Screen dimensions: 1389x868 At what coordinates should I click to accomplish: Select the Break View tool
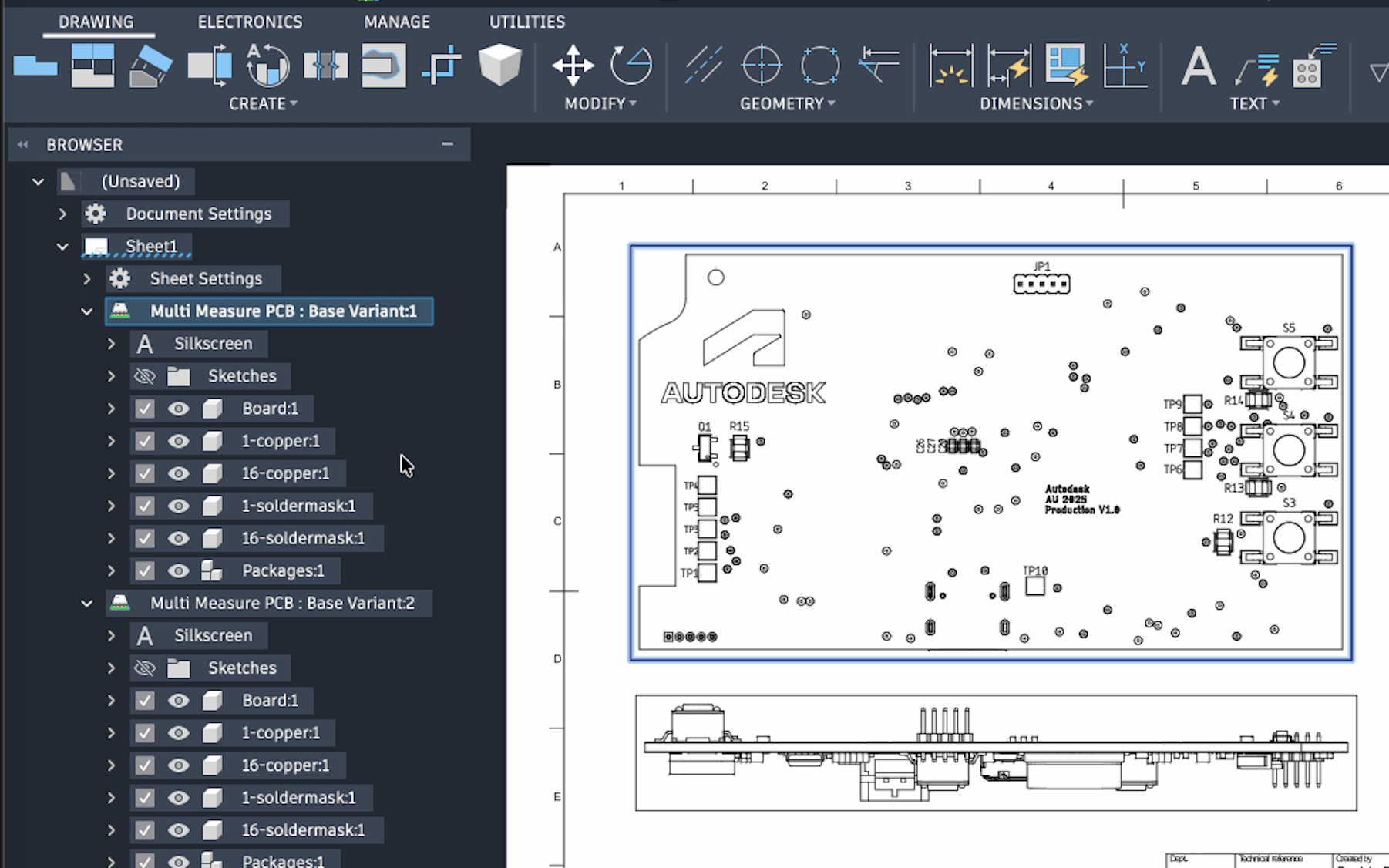coord(325,66)
